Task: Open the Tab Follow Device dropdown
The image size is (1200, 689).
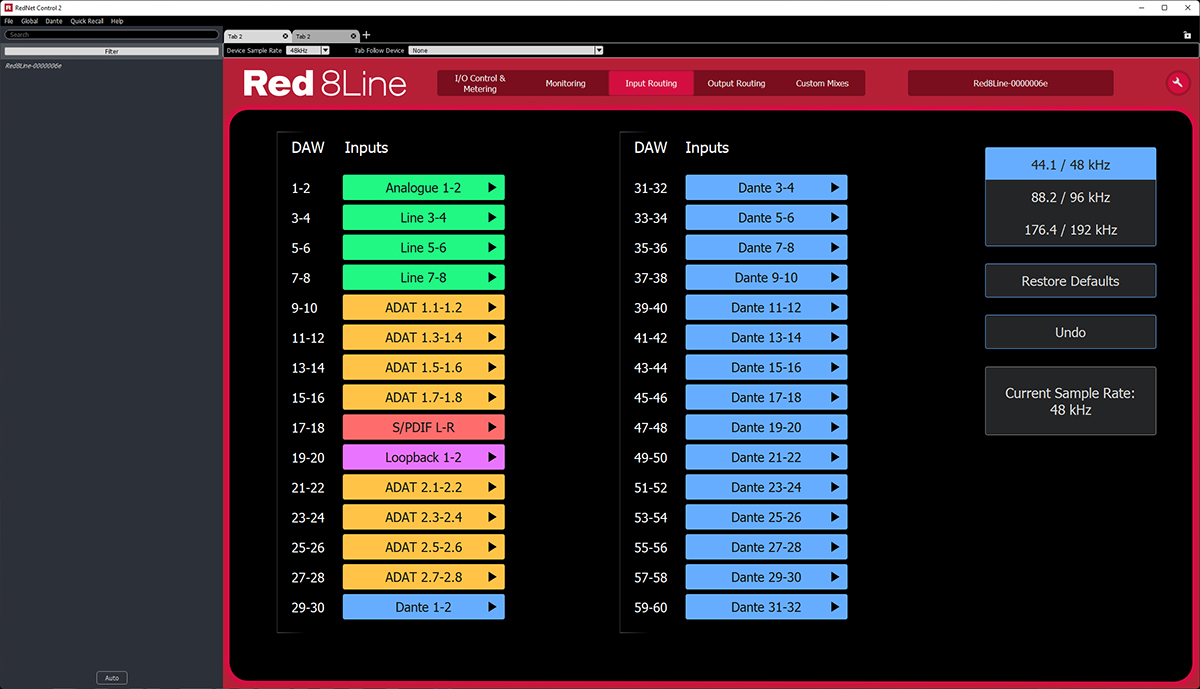Action: 506,50
